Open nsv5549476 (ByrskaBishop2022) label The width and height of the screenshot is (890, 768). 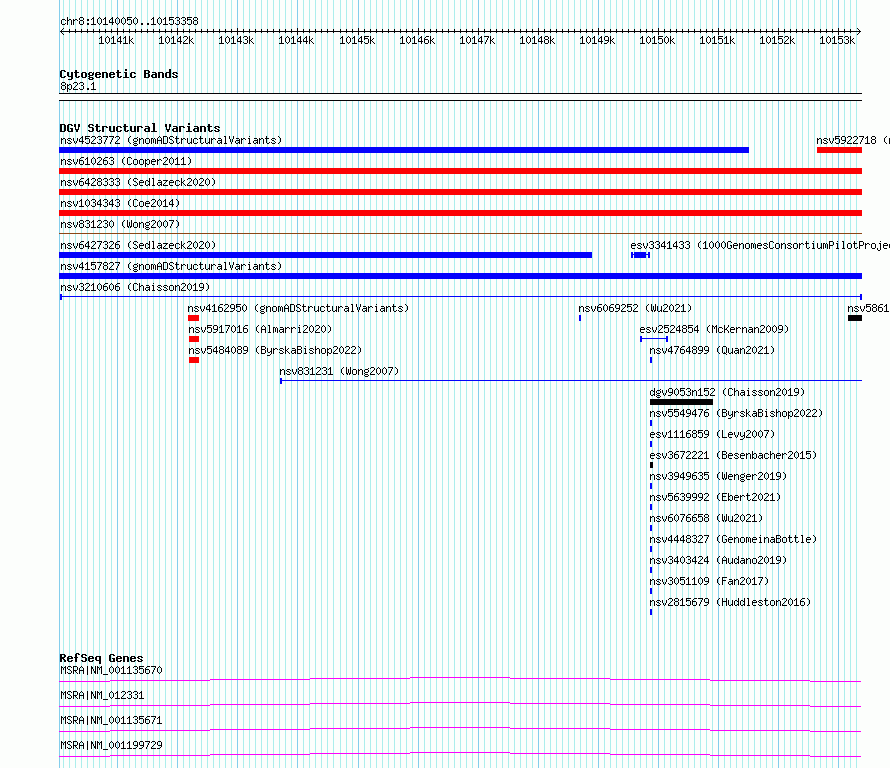(736, 413)
